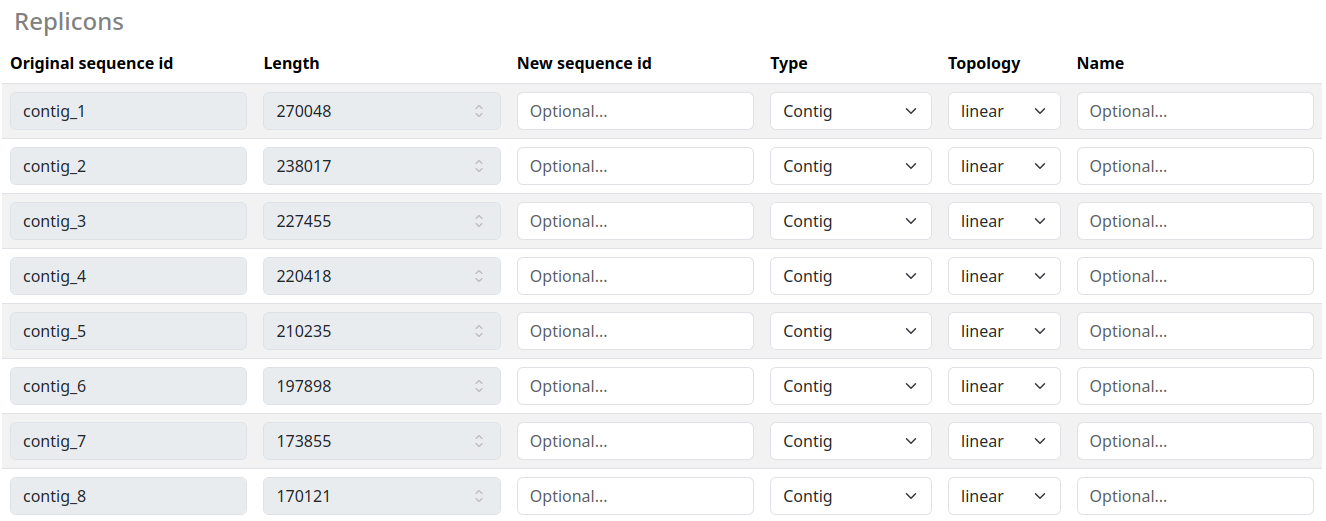
Task: Click the contig_6 original sequence id field
Action: 128,386
